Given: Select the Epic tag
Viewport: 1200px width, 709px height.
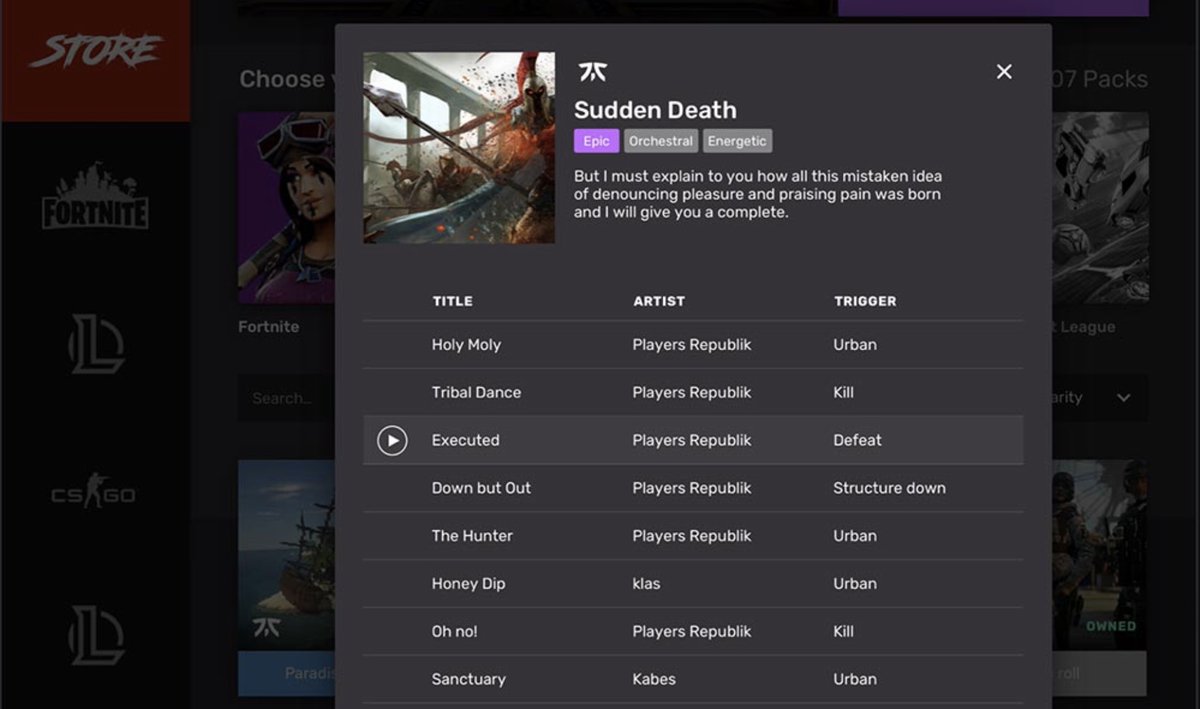Looking at the screenshot, I should click(597, 141).
